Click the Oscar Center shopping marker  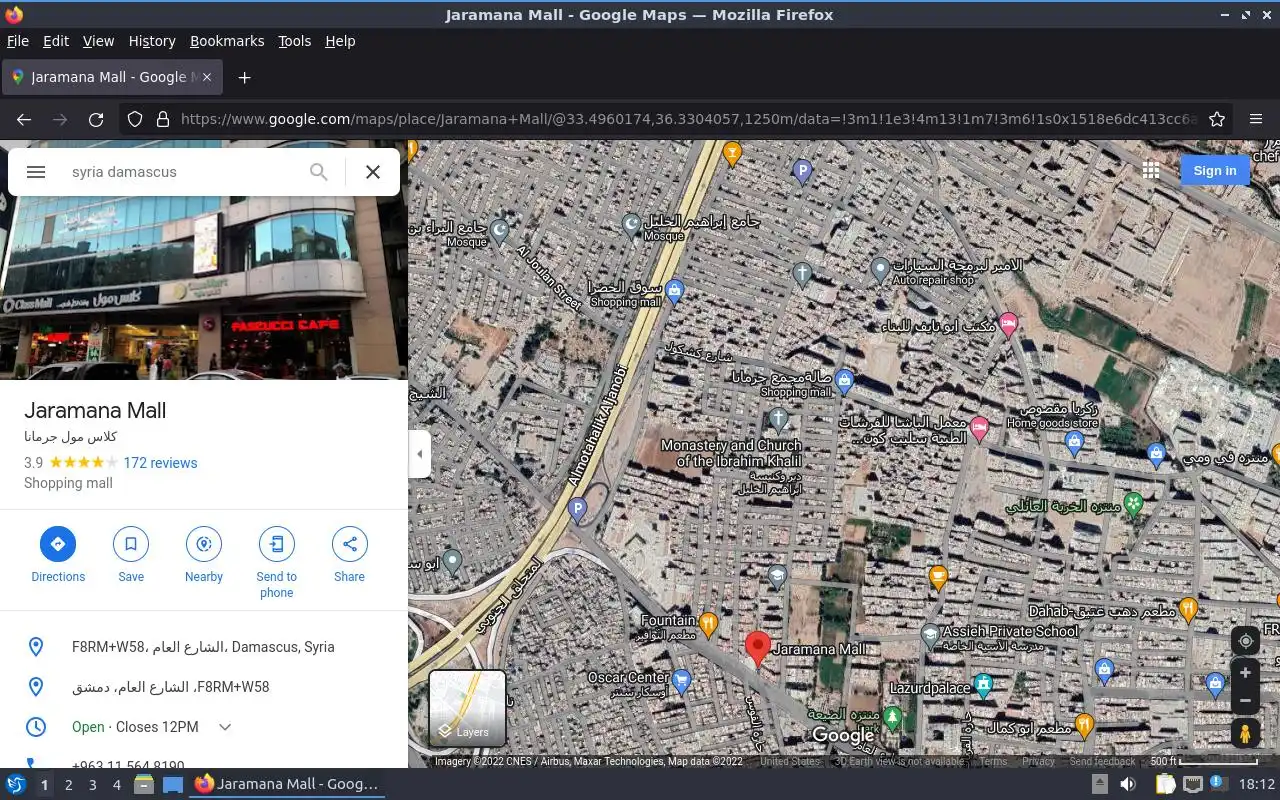(x=682, y=681)
